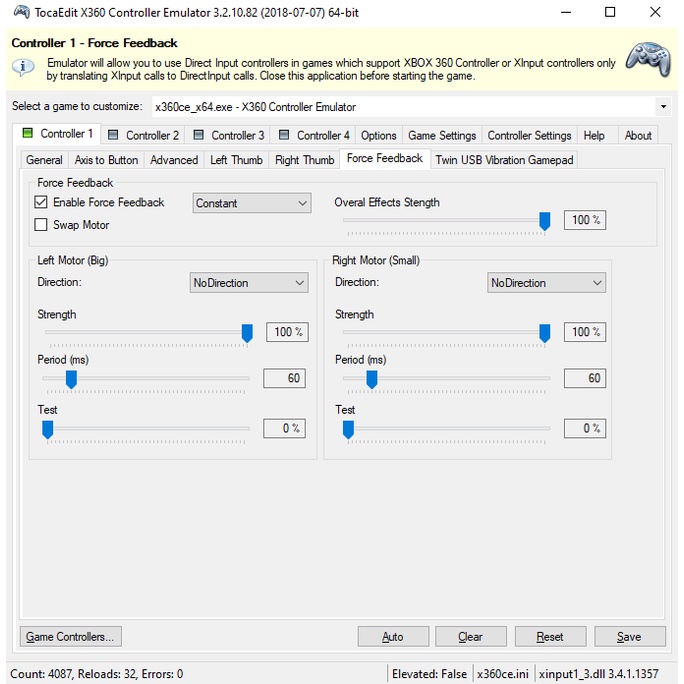Click the app icon in the title bar
The height and width of the screenshot is (684, 684).
pos(19,13)
